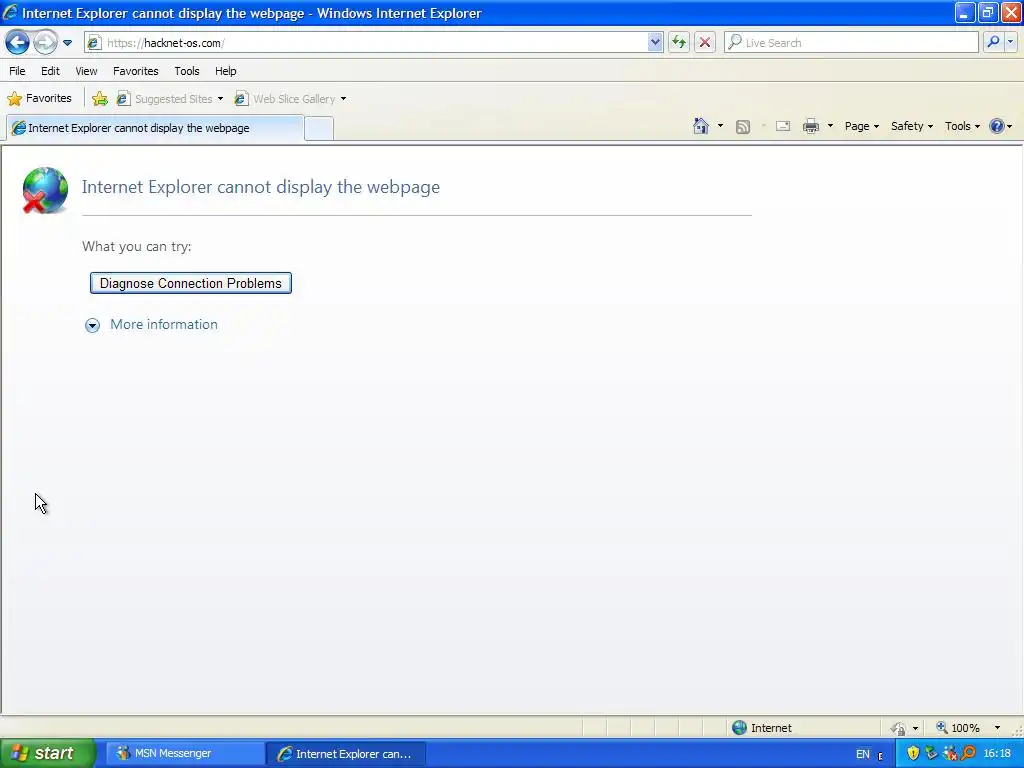The width and height of the screenshot is (1024, 768).
Task: Open the search provider options dropdown
Action: pos(1011,42)
